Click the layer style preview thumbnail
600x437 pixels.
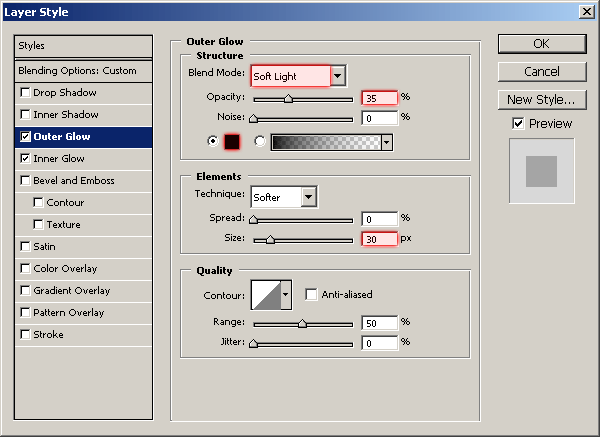coord(541,171)
